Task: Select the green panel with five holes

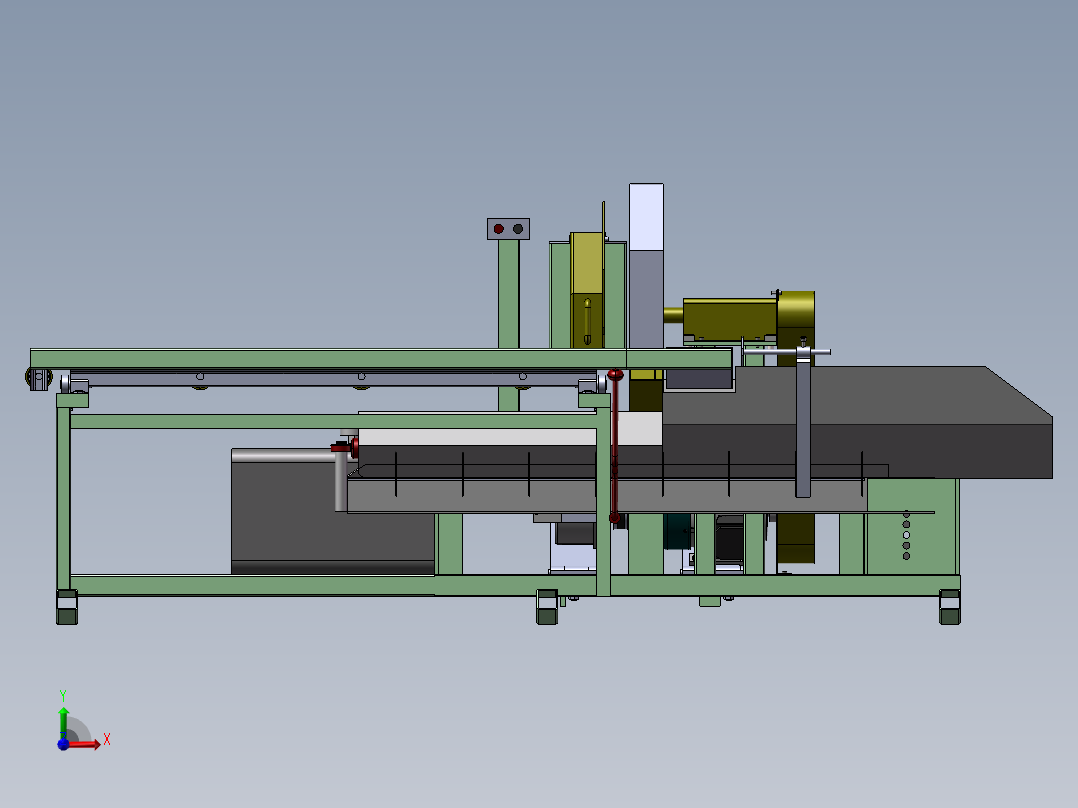Action: 912,526
